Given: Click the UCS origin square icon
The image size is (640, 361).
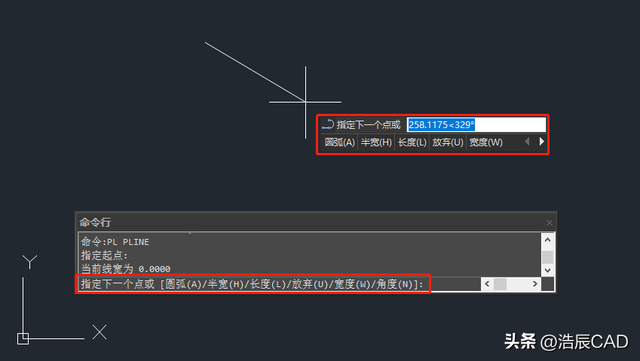Looking at the screenshot, I should click(23, 339).
